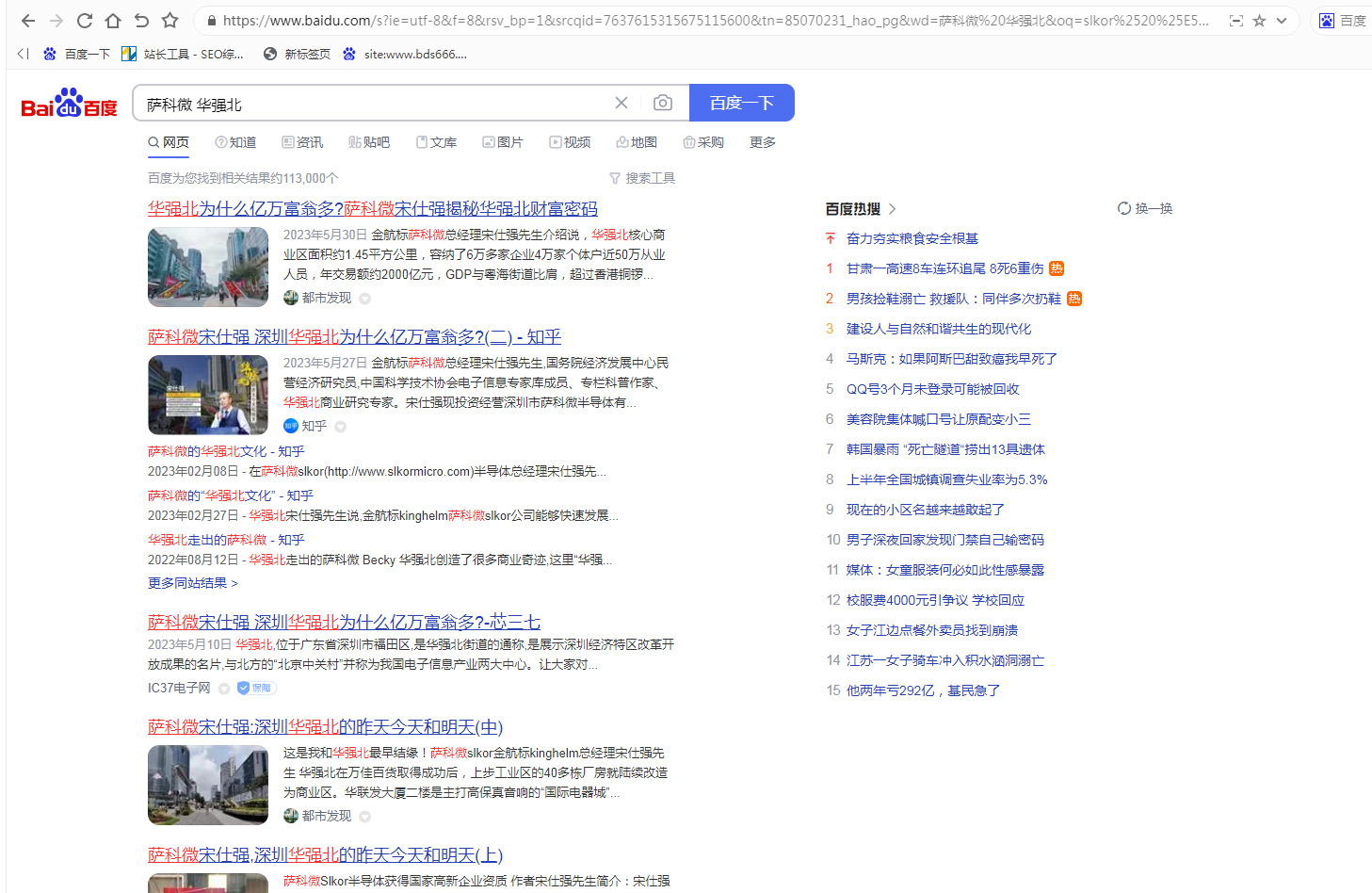Open hot search 上半年全国城镇调查失业率为5.3%
The width and height of the screenshot is (1372, 893).
tap(946, 479)
